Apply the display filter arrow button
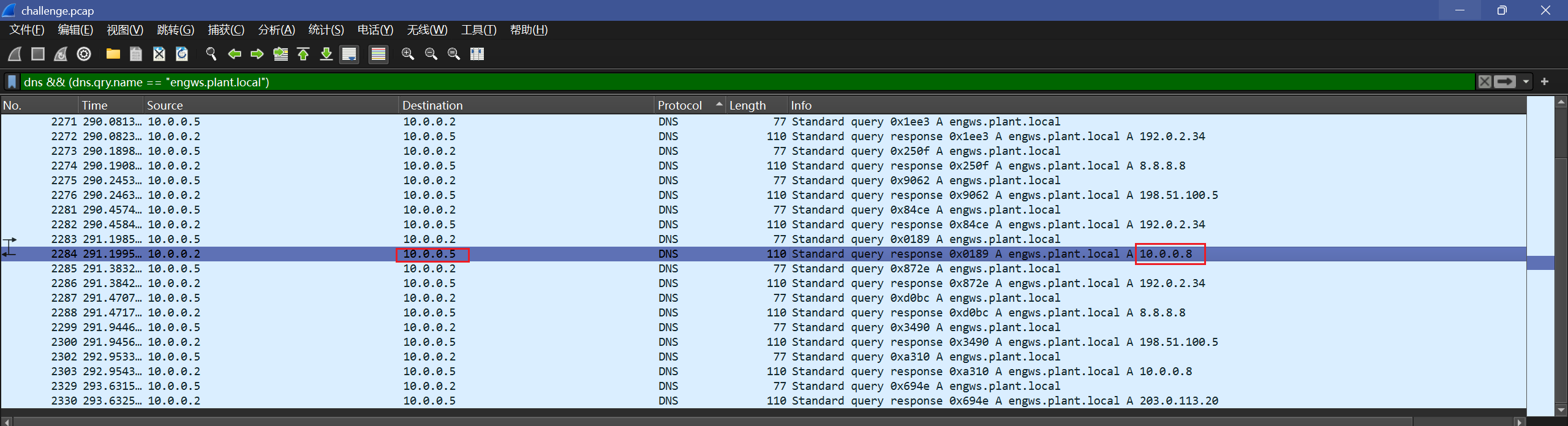The width and height of the screenshot is (1568, 426). coord(1505,82)
